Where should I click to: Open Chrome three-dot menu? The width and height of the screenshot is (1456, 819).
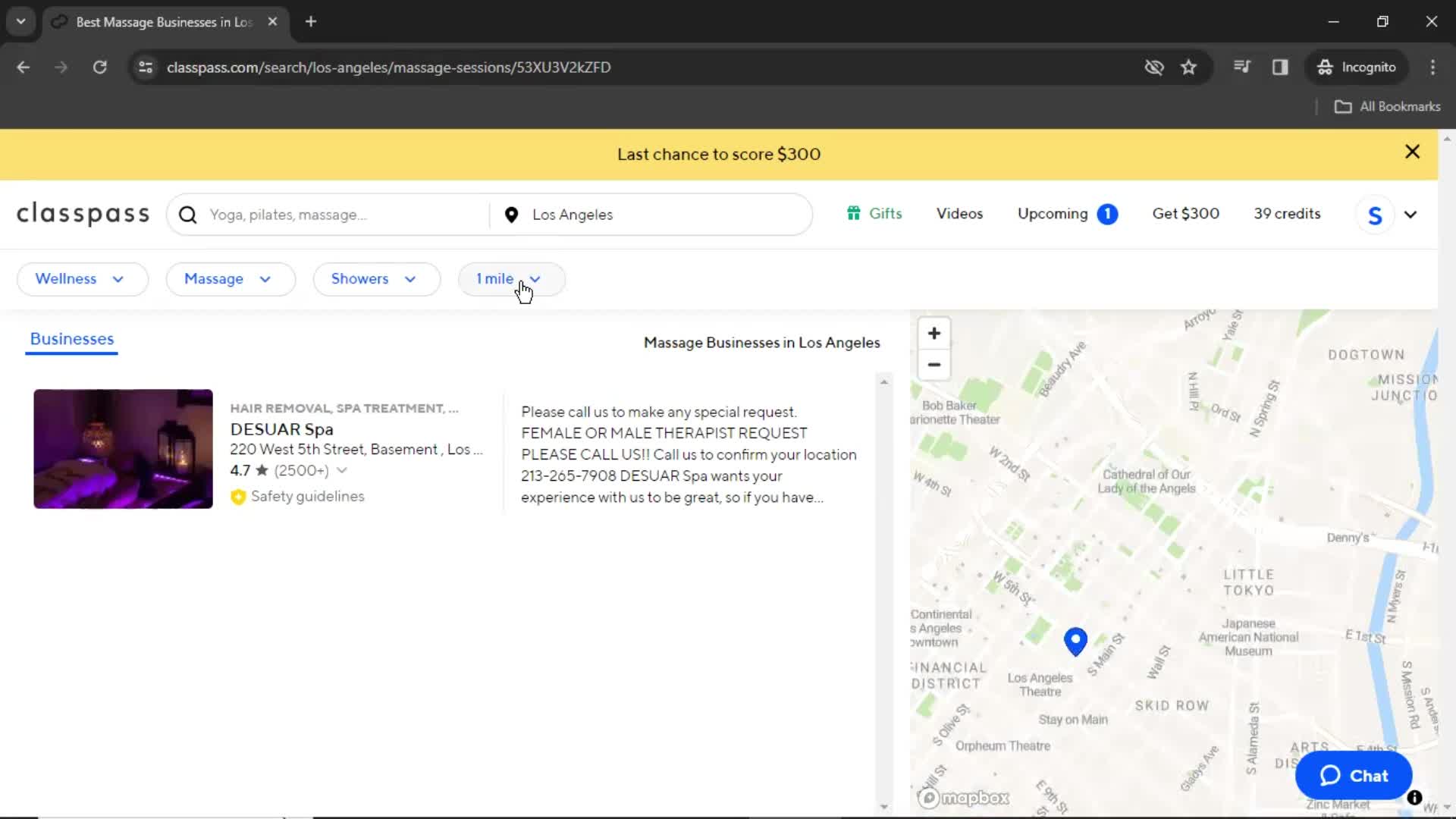(1432, 67)
